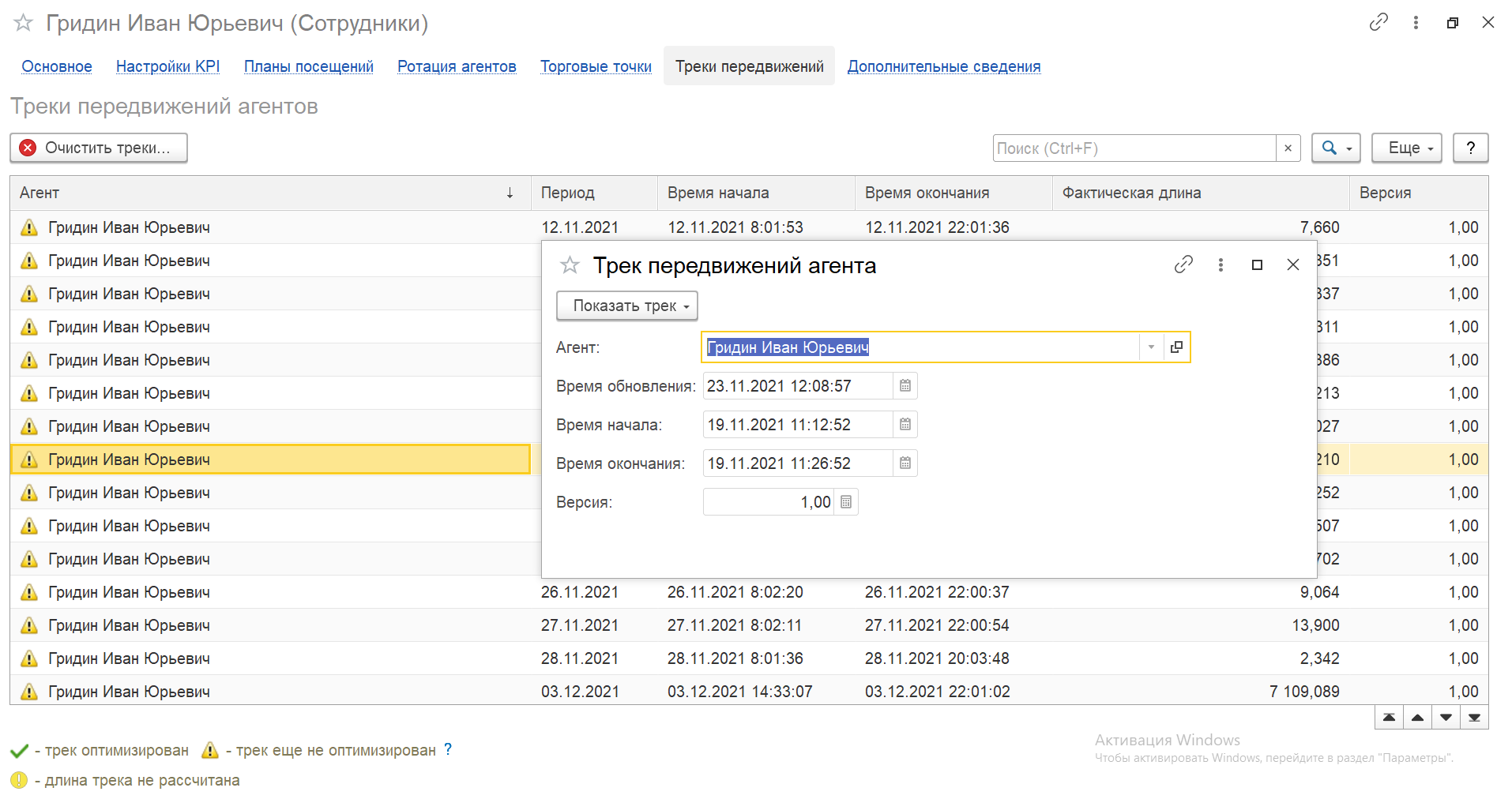The height and width of the screenshot is (799, 1512).
Task: Click the favorite star next to dialog title
Action: (x=570, y=265)
